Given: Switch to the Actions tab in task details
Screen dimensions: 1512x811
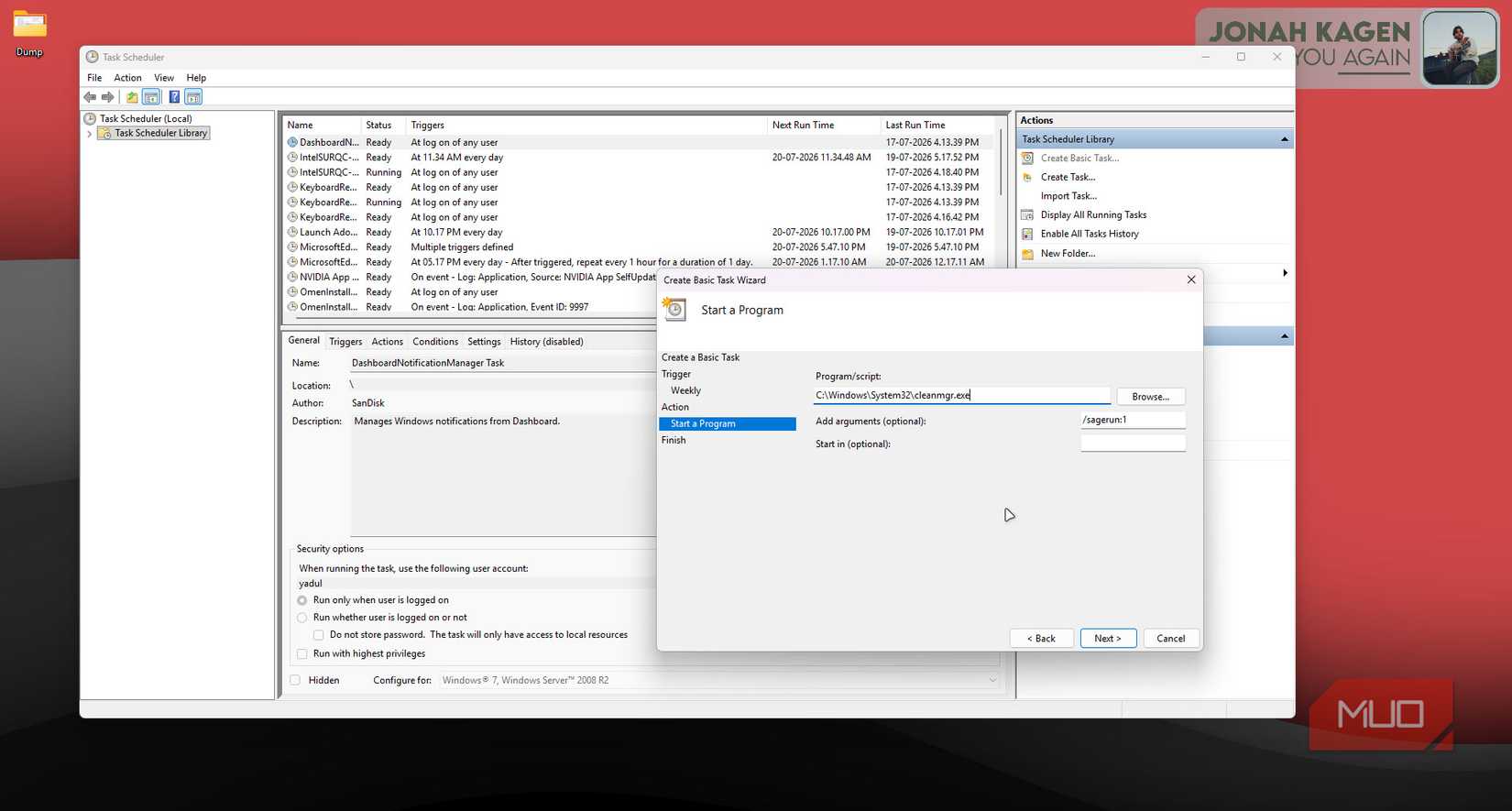Looking at the screenshot, I should pyautogui.click(x=387, y=342).
